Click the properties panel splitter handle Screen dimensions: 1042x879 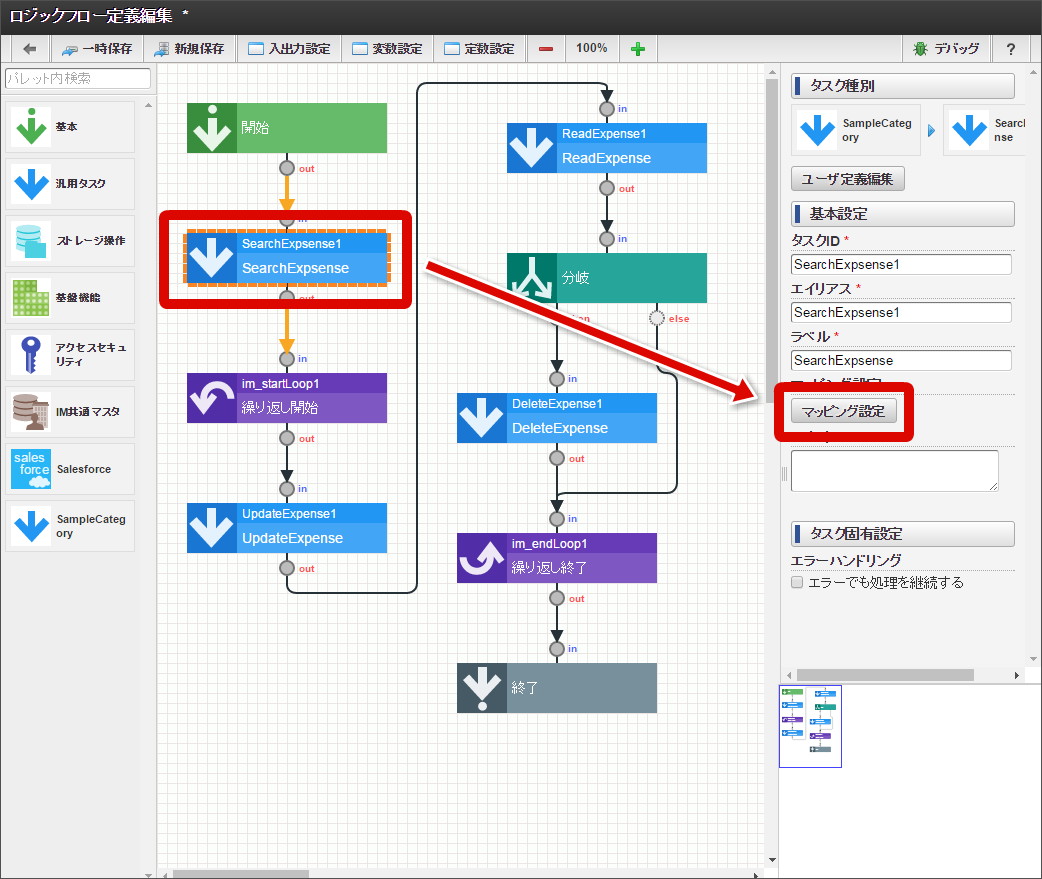pos(783,474)
